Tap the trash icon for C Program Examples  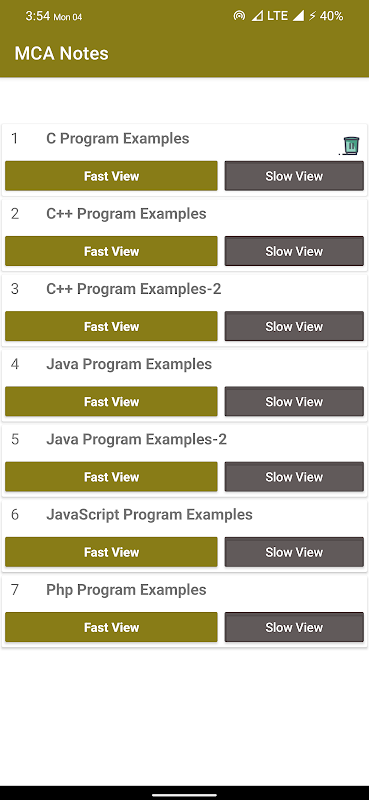pyautogui.click(x=351, y=145)
